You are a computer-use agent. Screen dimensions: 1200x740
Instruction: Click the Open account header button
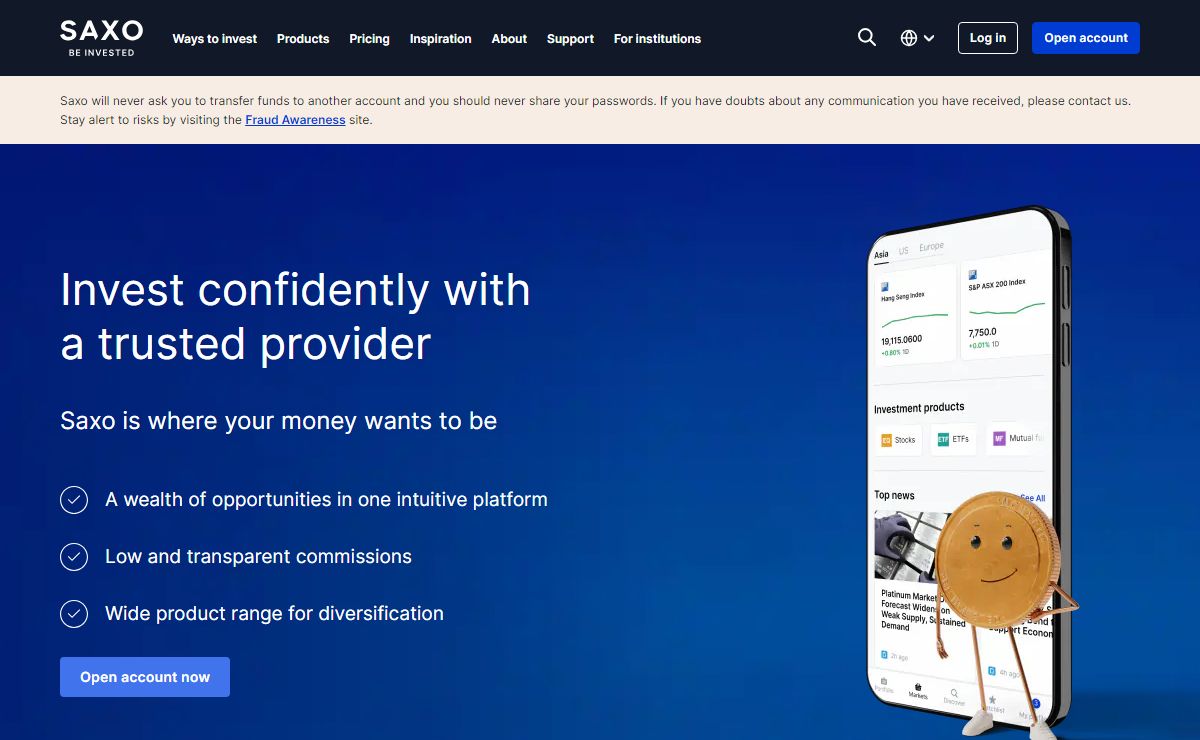coord(1086,38)
